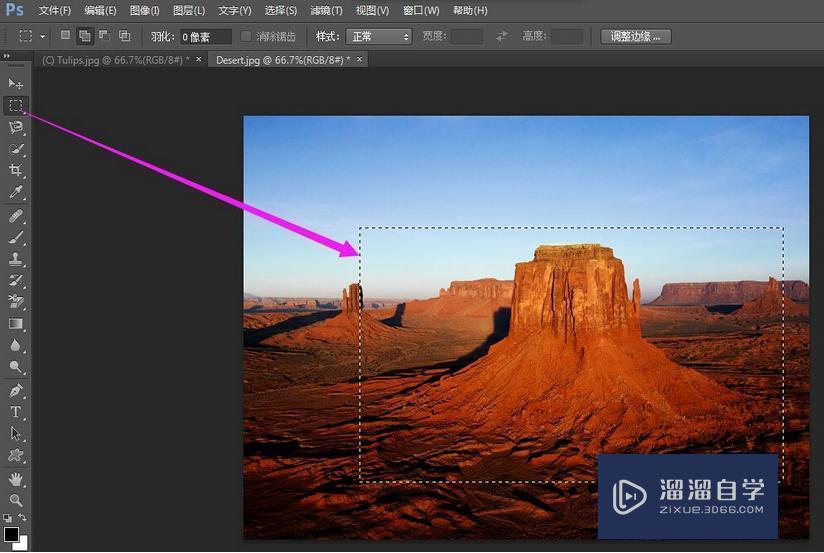
Task: Open the 文字(Y) menu
Action: pos(235,10)
